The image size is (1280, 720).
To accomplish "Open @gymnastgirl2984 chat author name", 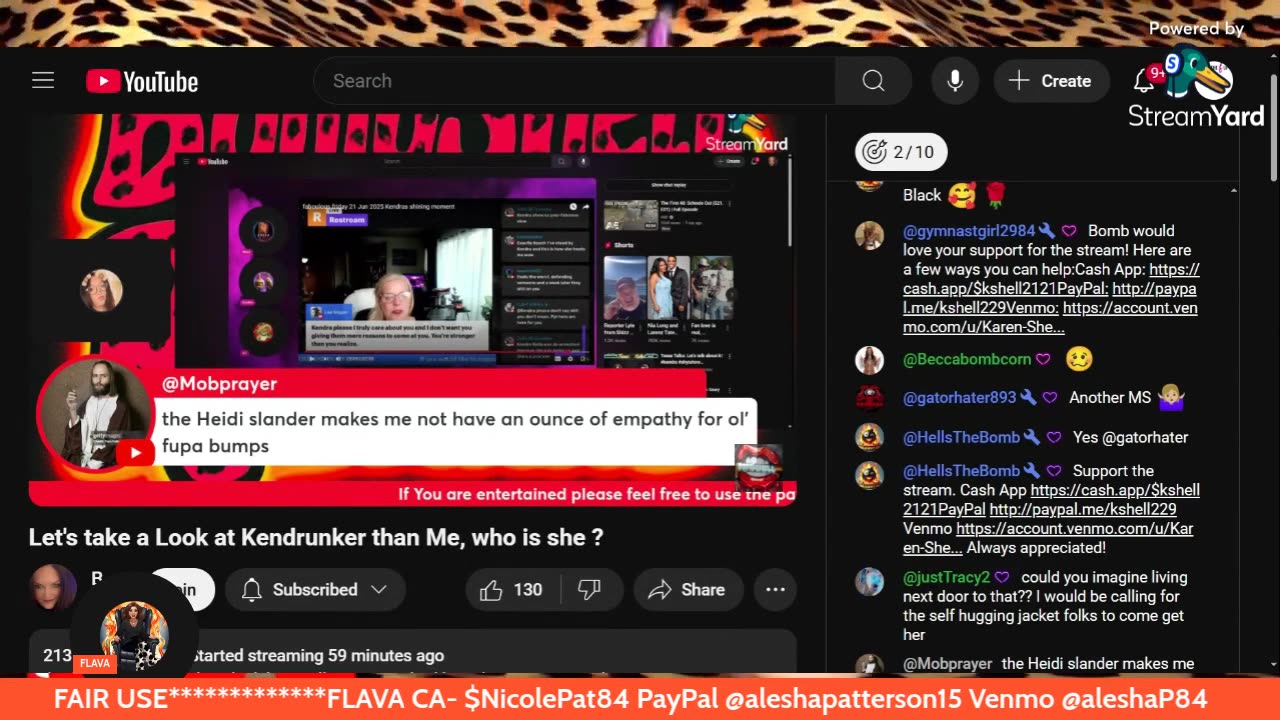I will tap(968, 231).
